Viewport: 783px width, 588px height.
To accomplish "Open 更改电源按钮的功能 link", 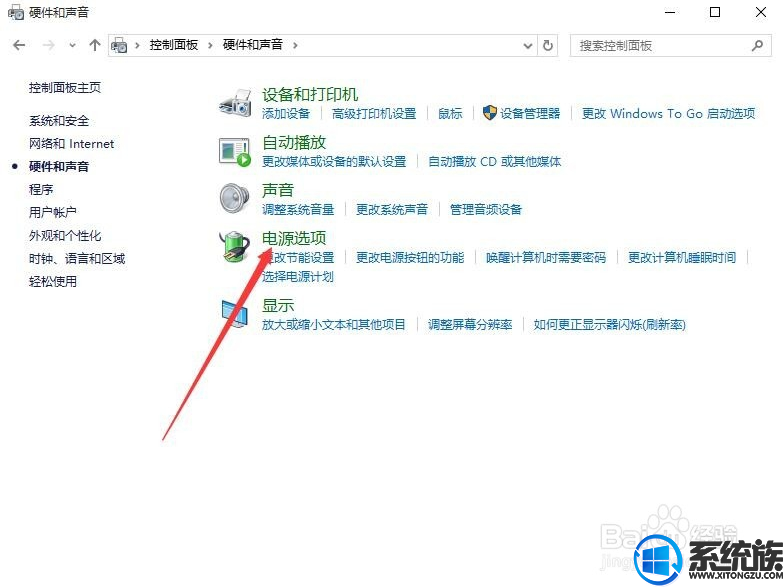I will point(410,258).
